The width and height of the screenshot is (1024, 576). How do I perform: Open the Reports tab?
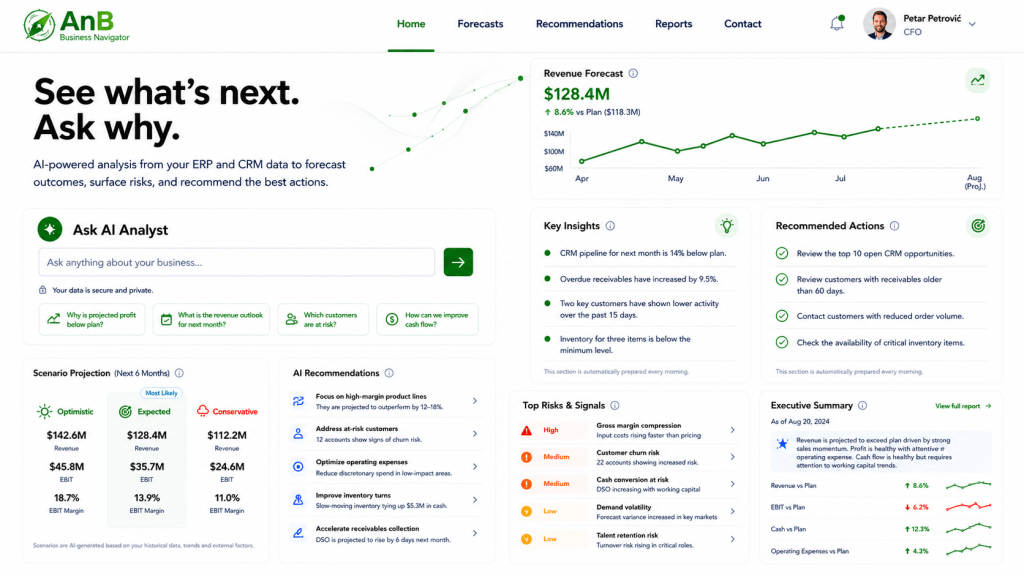pyautogui.click(x=673, y=24)
